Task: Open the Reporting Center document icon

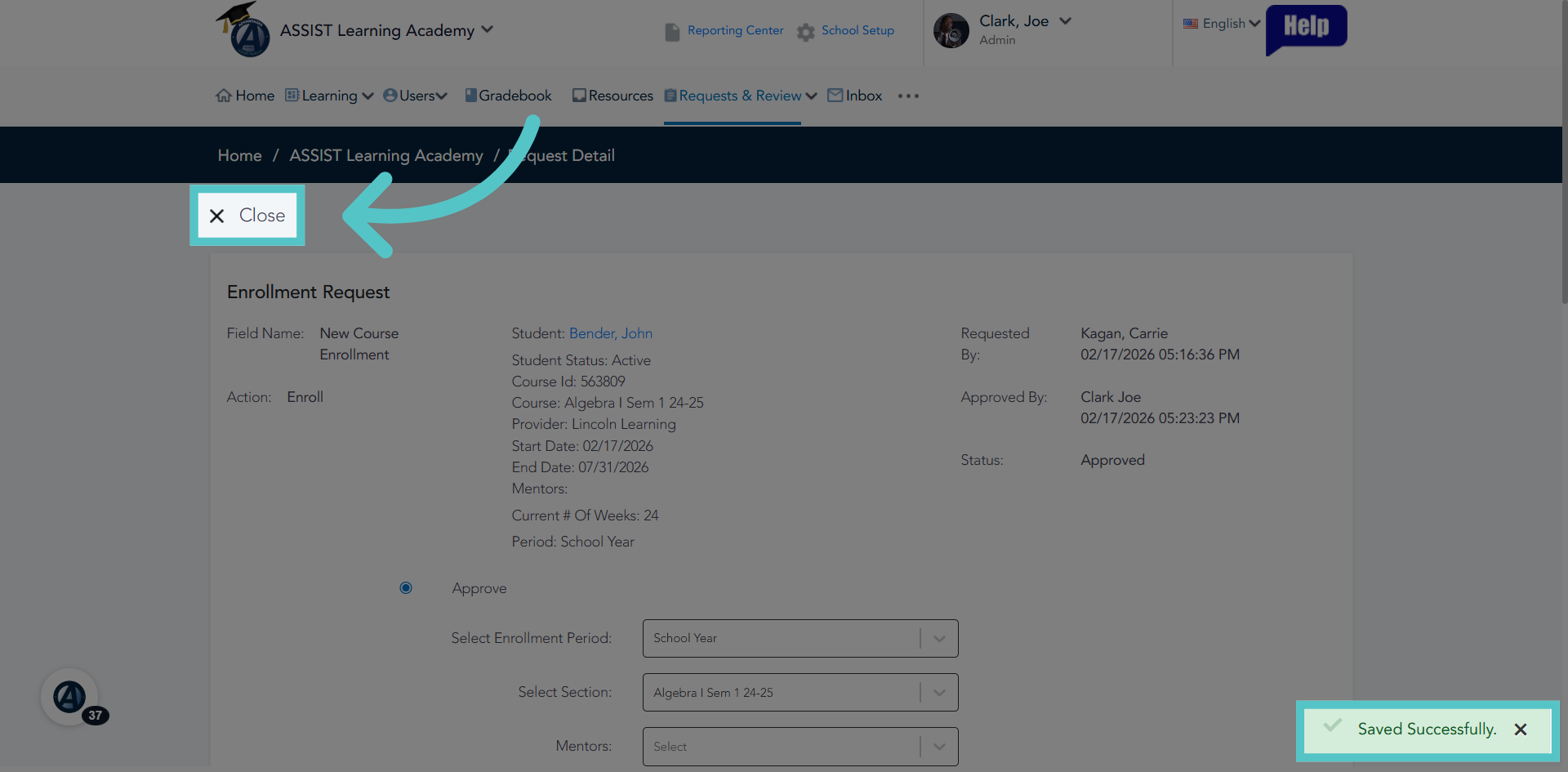Action: point(672,31)
